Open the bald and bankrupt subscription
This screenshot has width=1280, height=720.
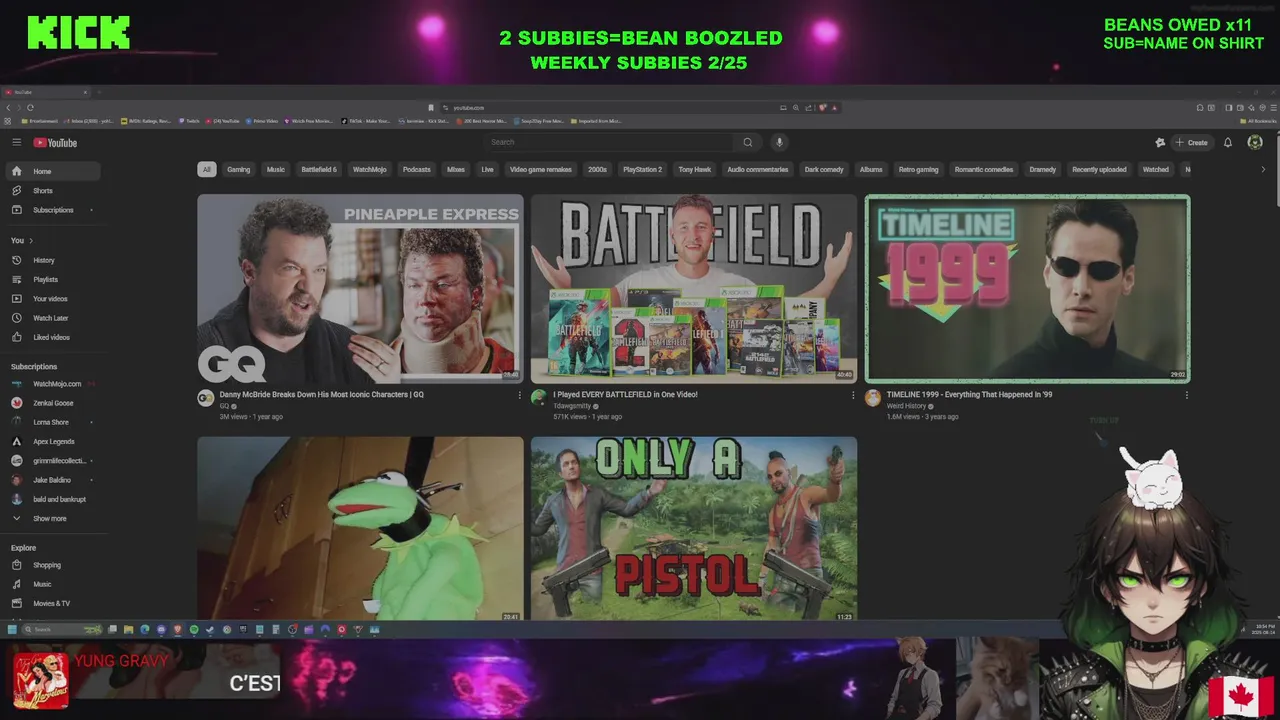pos(52,499)
